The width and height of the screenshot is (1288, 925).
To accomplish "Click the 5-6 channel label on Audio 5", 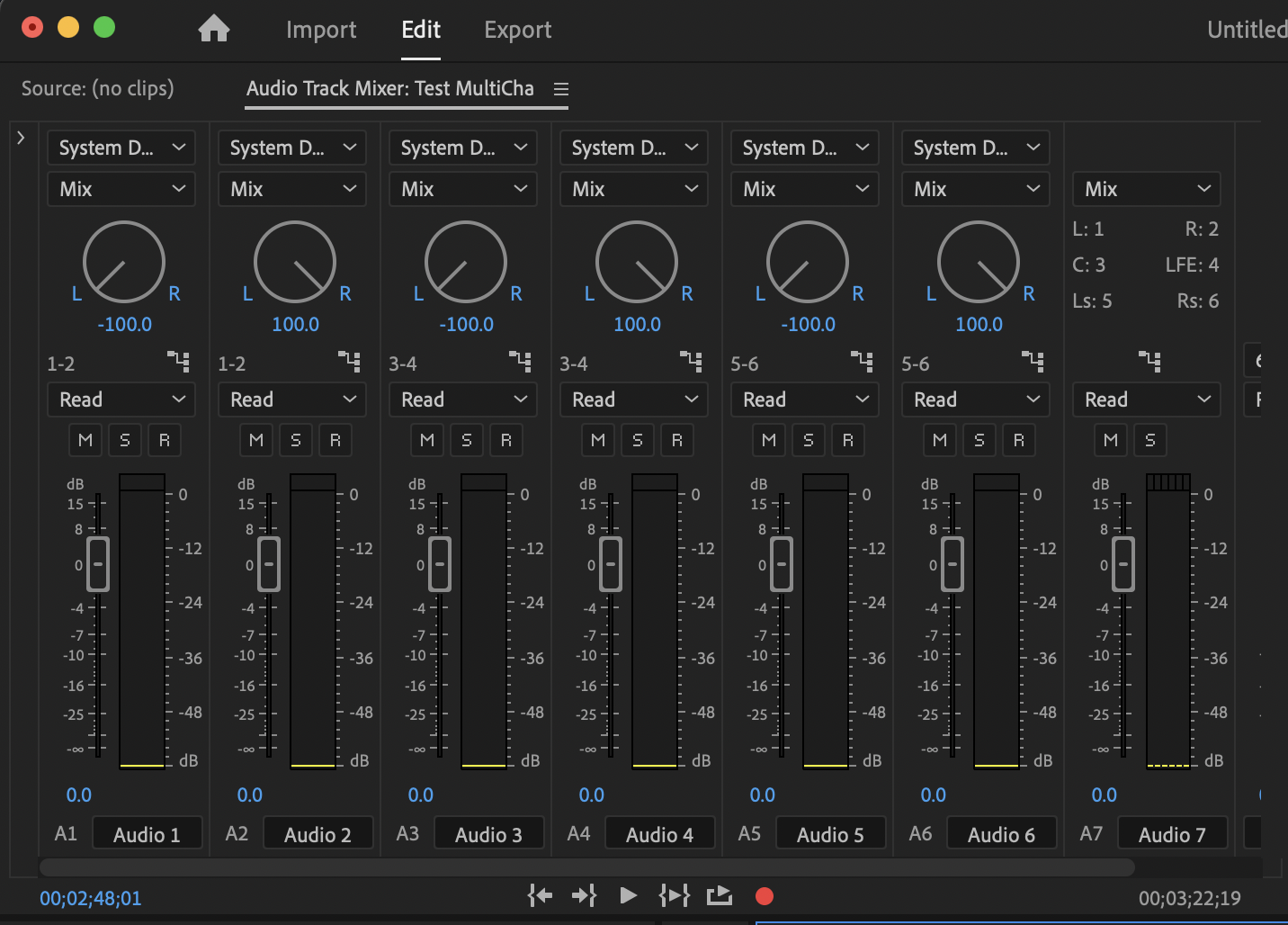I will (x=745, y=364).
